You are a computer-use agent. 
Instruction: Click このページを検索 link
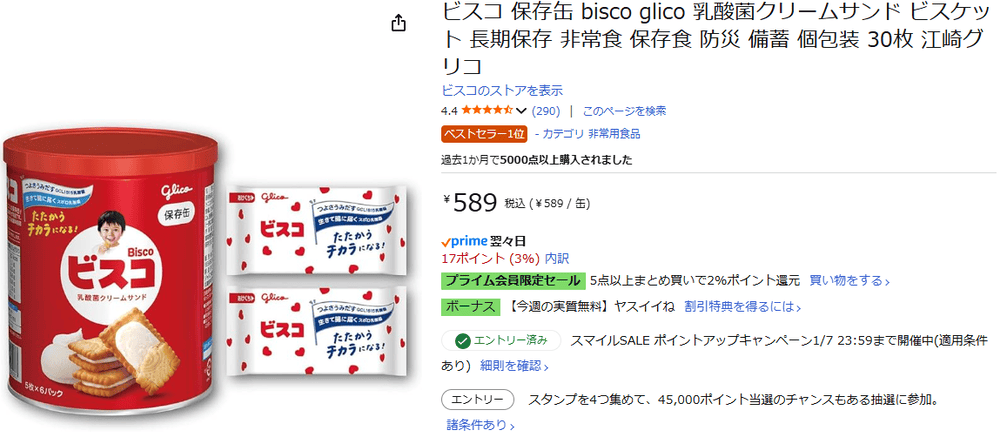point(624,110)
